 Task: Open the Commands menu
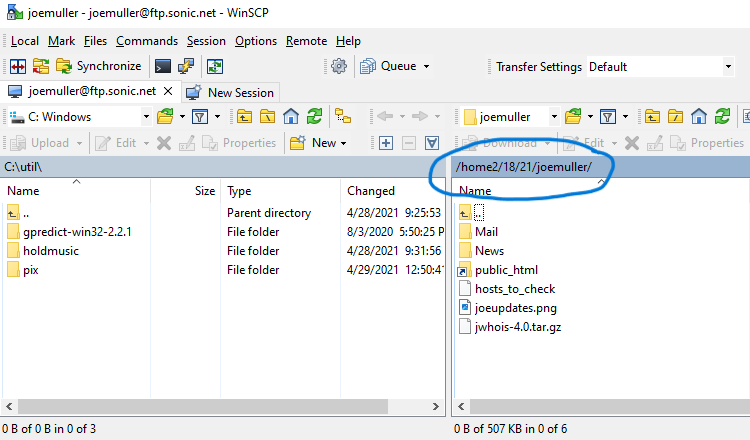point(147,41)
